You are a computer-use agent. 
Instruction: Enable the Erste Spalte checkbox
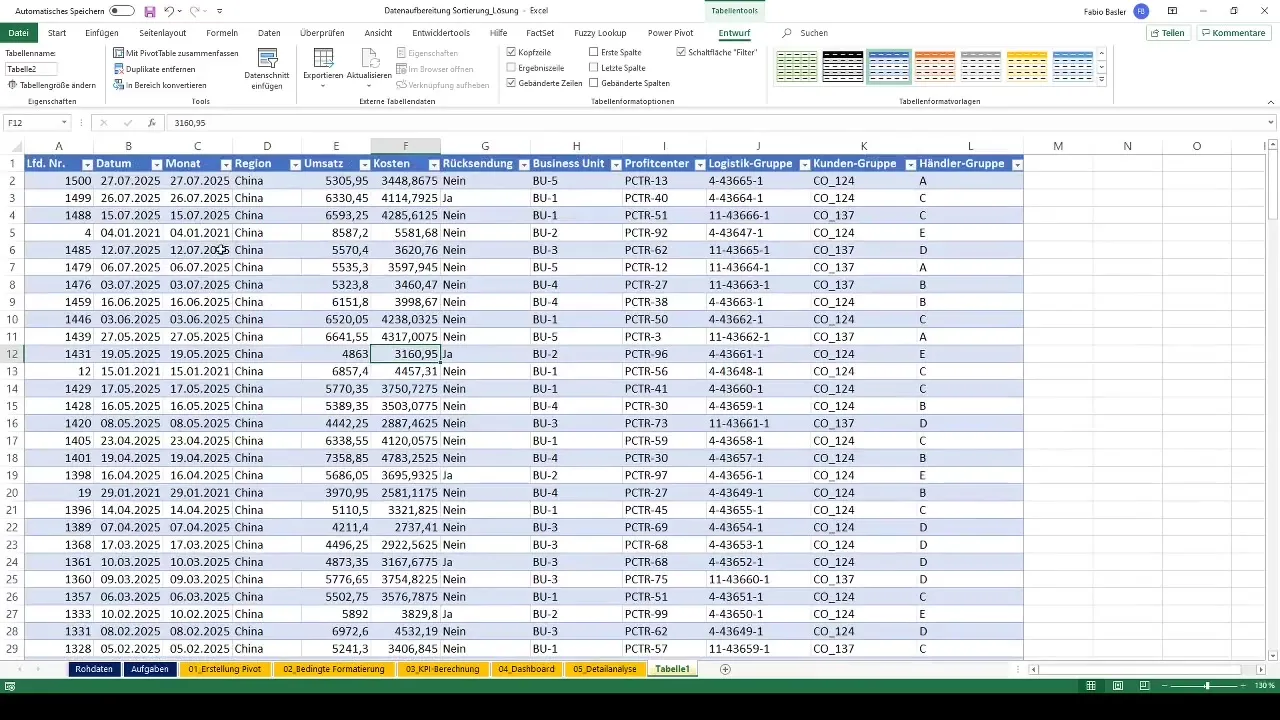click(x=594, y=52)
